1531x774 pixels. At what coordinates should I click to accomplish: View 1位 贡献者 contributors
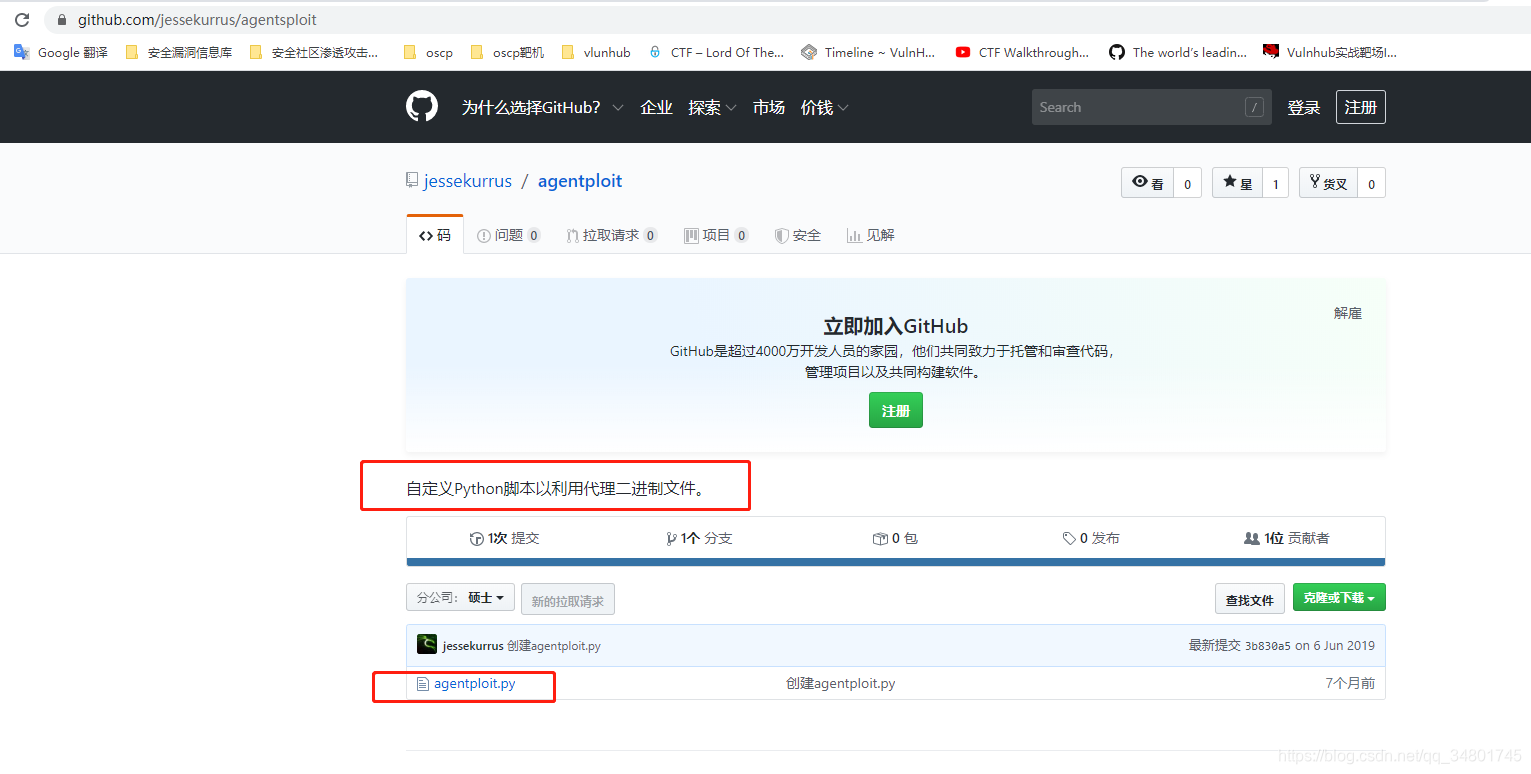[1286, 538]
